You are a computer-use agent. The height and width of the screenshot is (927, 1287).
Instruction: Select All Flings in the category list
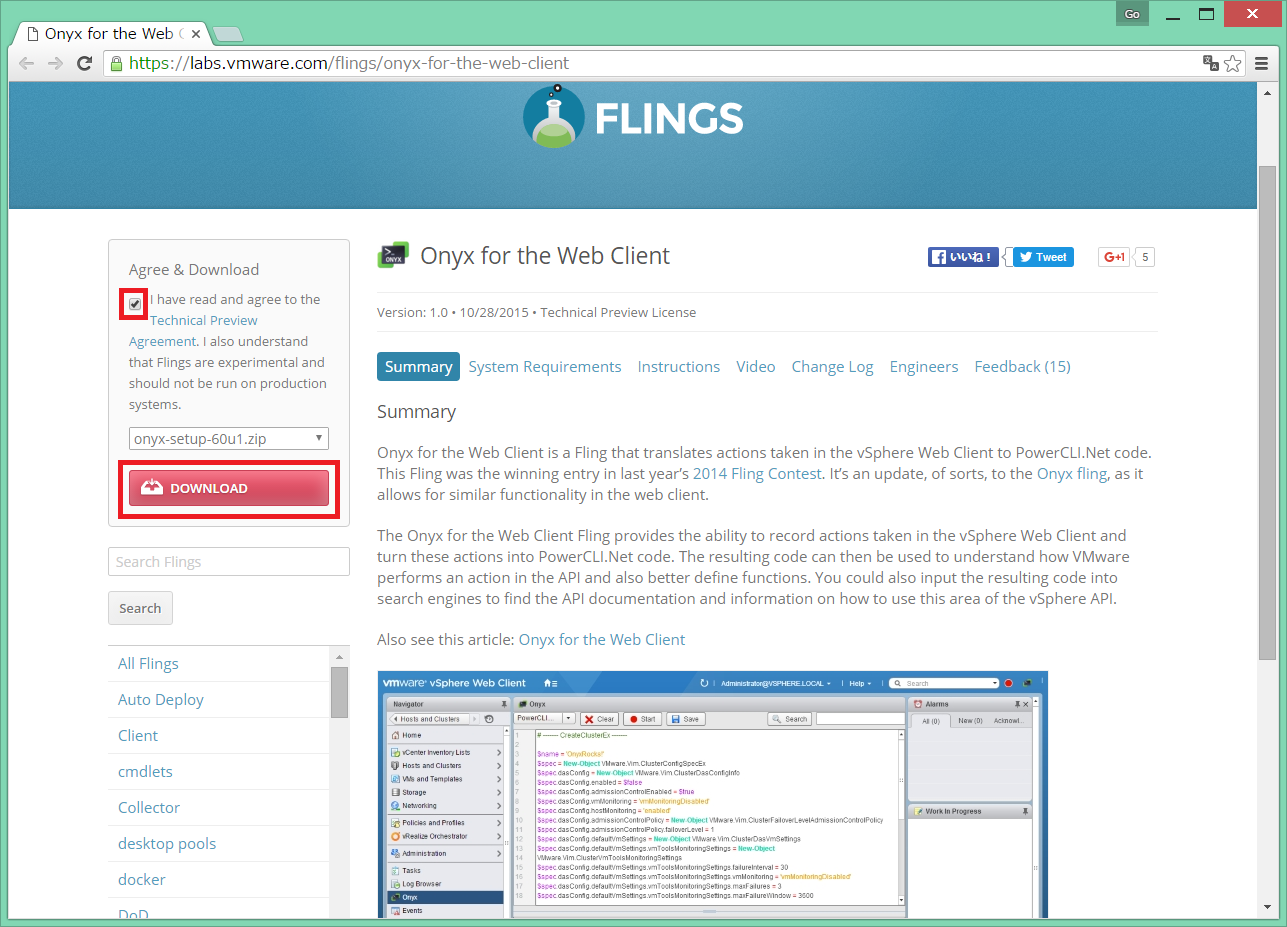click(148, 664)
